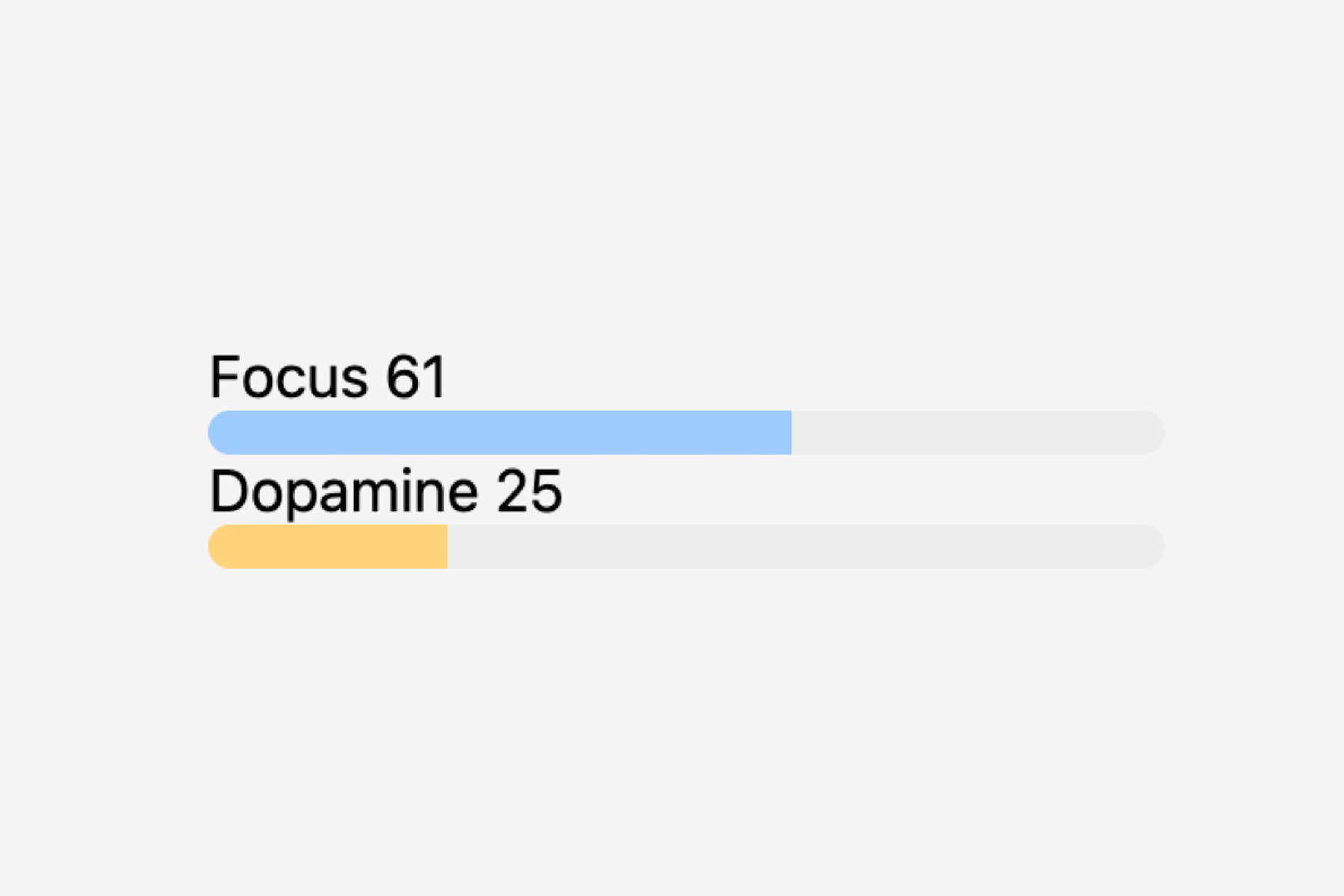Click the word Focus
The image size is (1344, 896).
click(x=289, y=377)
